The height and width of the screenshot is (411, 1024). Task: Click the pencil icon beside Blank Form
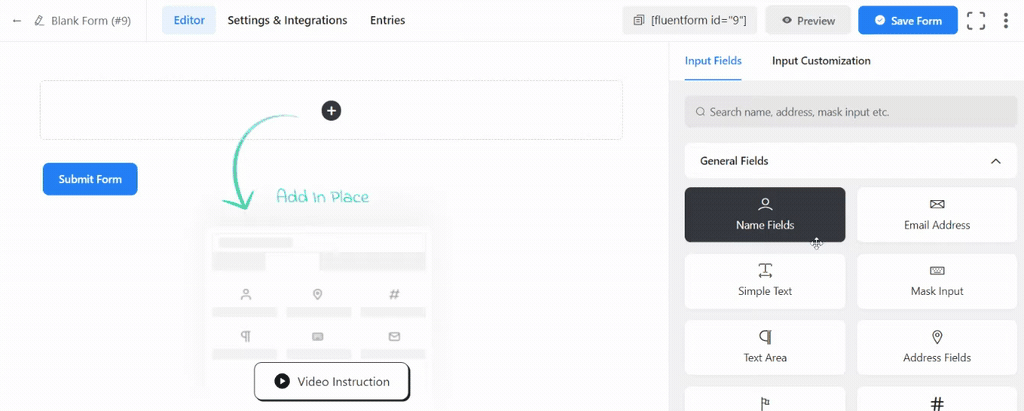(39, 20)
